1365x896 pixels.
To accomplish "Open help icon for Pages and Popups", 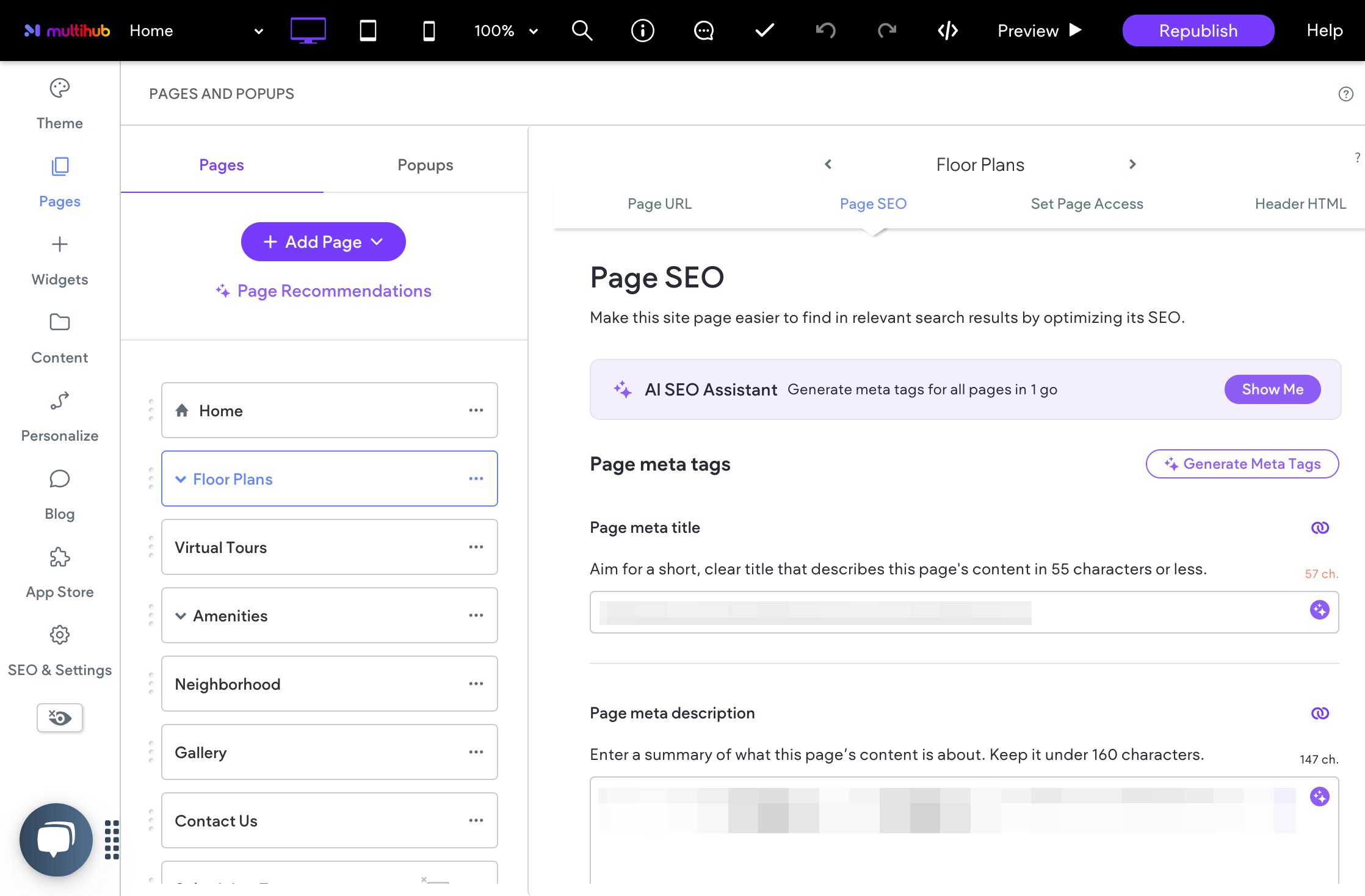I will [x=1346, y=94].
